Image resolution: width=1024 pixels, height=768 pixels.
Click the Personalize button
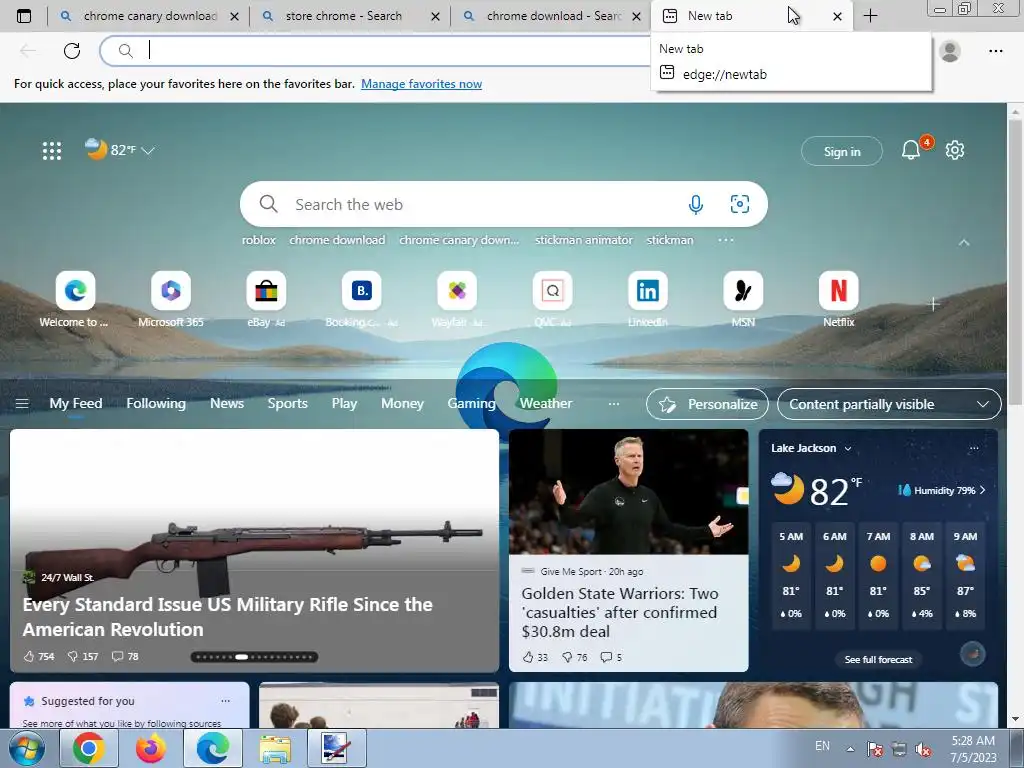click(x=707, y=404)
